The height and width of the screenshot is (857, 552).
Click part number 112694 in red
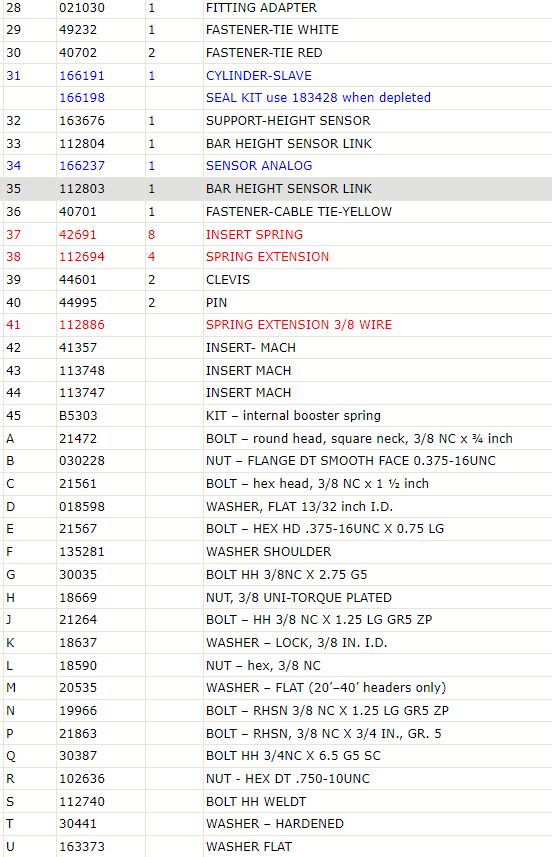81,257
